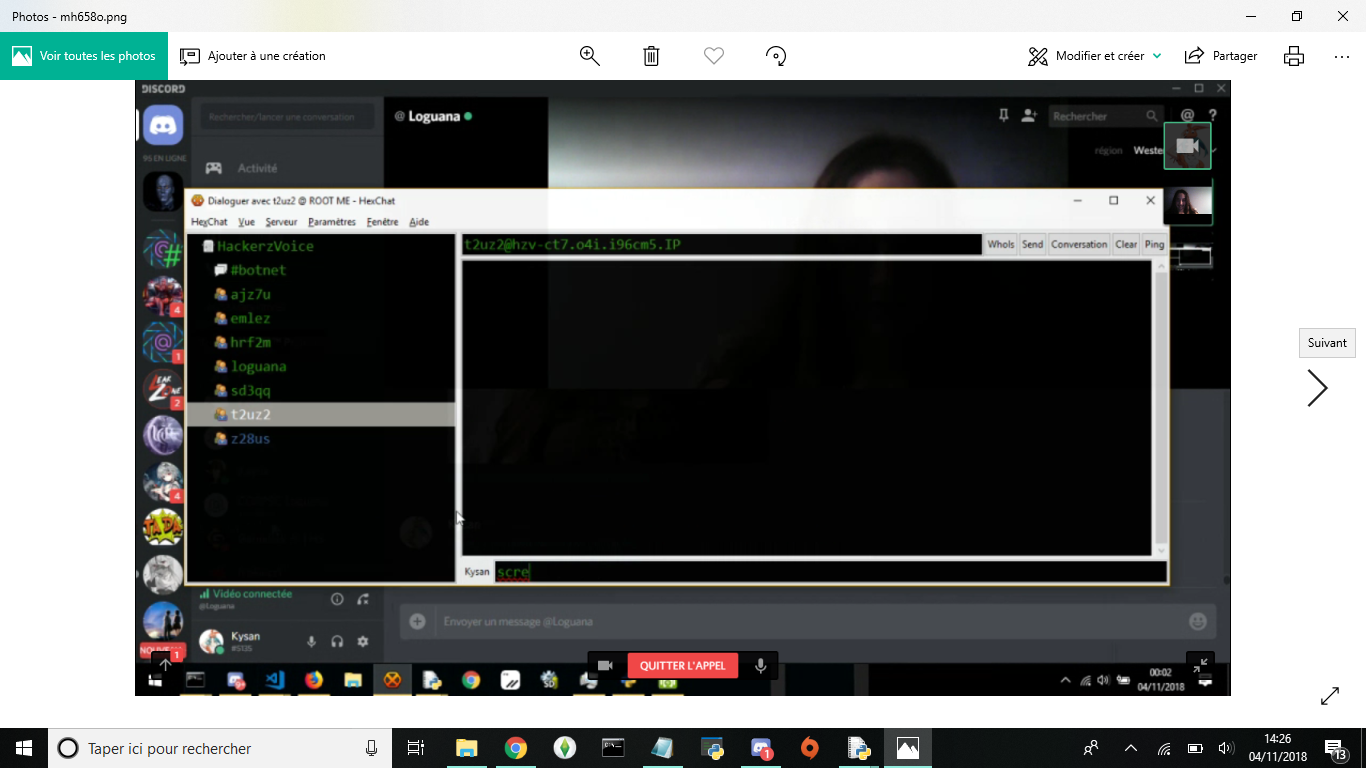Open the Paramètres menu in HexChat
1366x768 pixels.
pyautogui.click(x=332, y=222)
